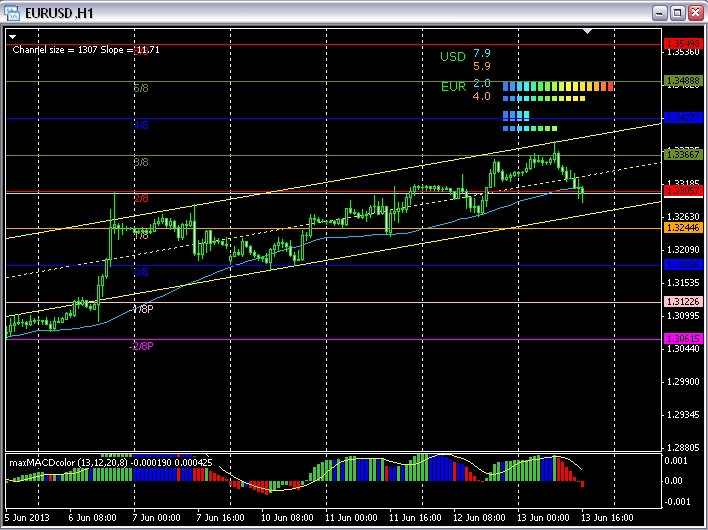Image resolution: width=708 pixels, height=530 pixels.
Task: Click the -2/8P Murrey level label
Action: click(x=141, y=346)
